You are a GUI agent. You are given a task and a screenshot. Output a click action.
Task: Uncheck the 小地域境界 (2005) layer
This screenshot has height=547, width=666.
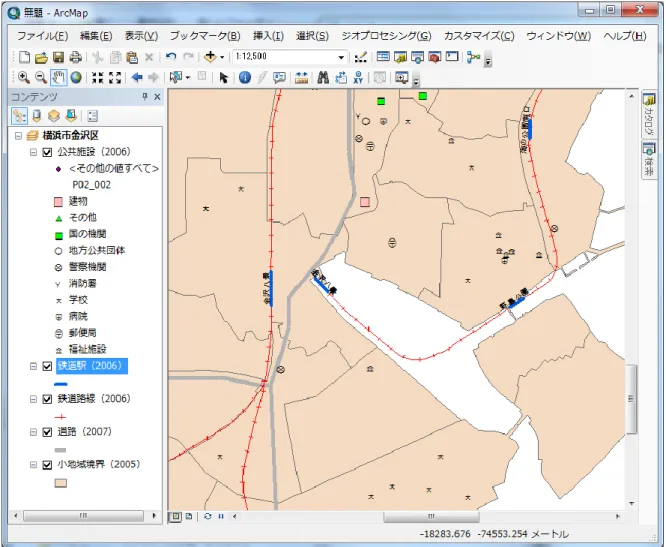(47, 465)
